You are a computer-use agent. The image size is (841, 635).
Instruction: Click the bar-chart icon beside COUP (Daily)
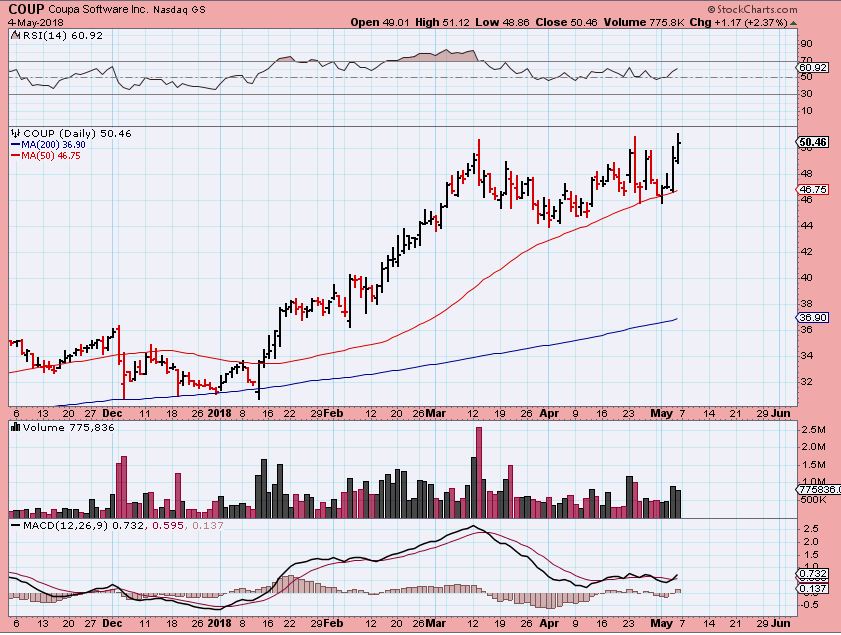click(16, 133)
